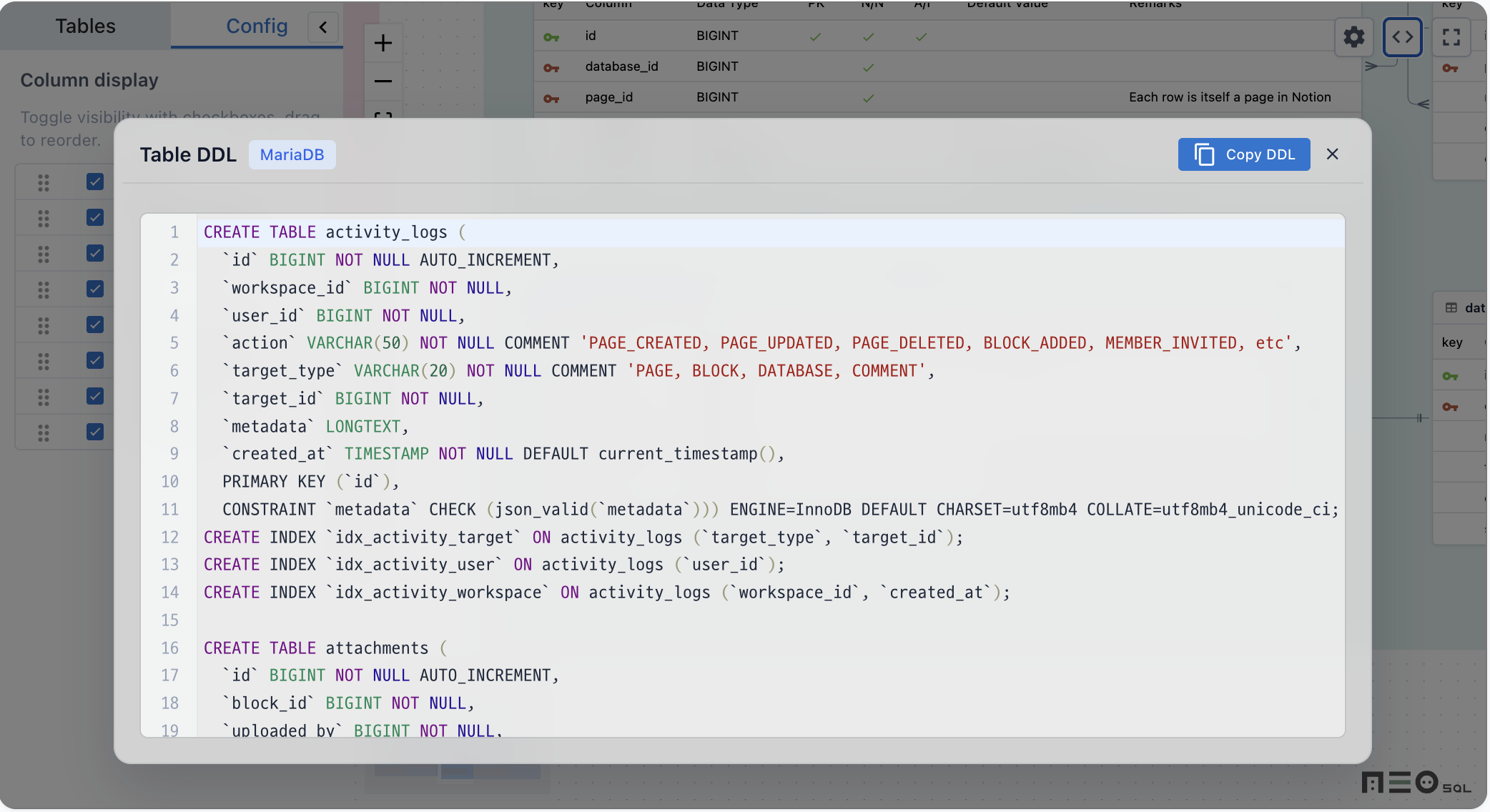Click the key icon for page_id row
Viewport: 1490px width, 812px height.
click(x=551, y=99)
